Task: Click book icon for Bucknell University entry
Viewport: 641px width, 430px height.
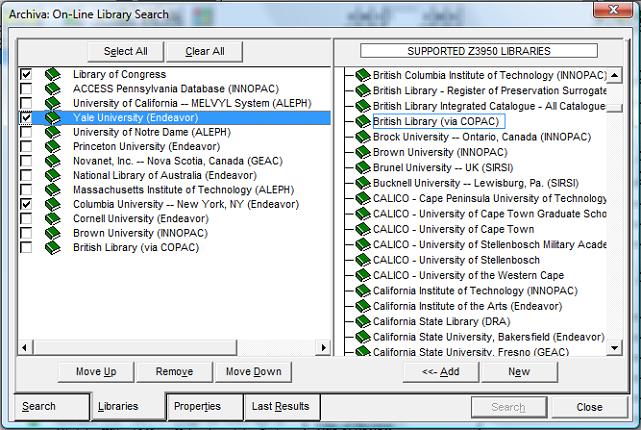Action: coord(363,183)
